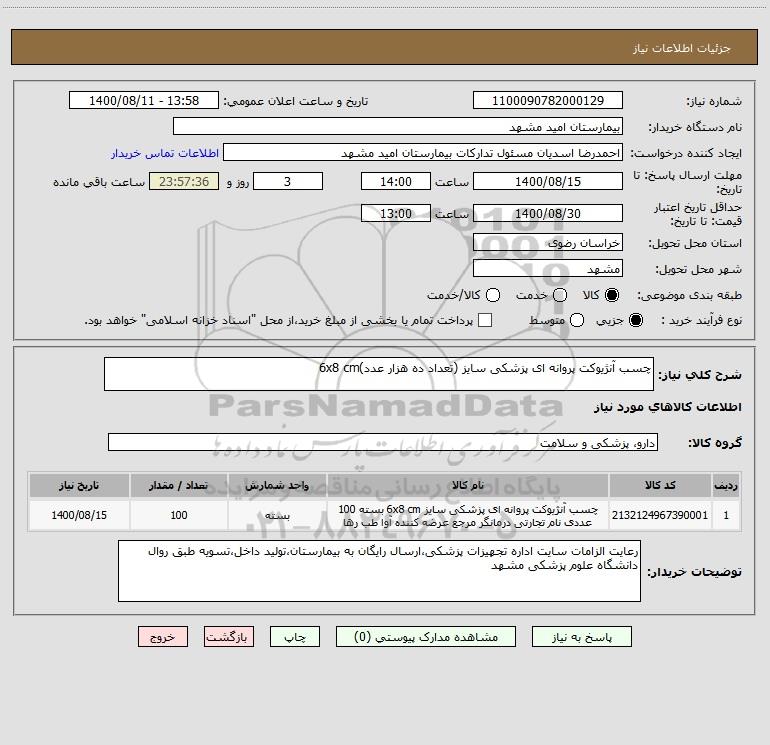Click the validity time field 13:00
Viewport: 770px width, 745px height.
[x=396, y=213]
